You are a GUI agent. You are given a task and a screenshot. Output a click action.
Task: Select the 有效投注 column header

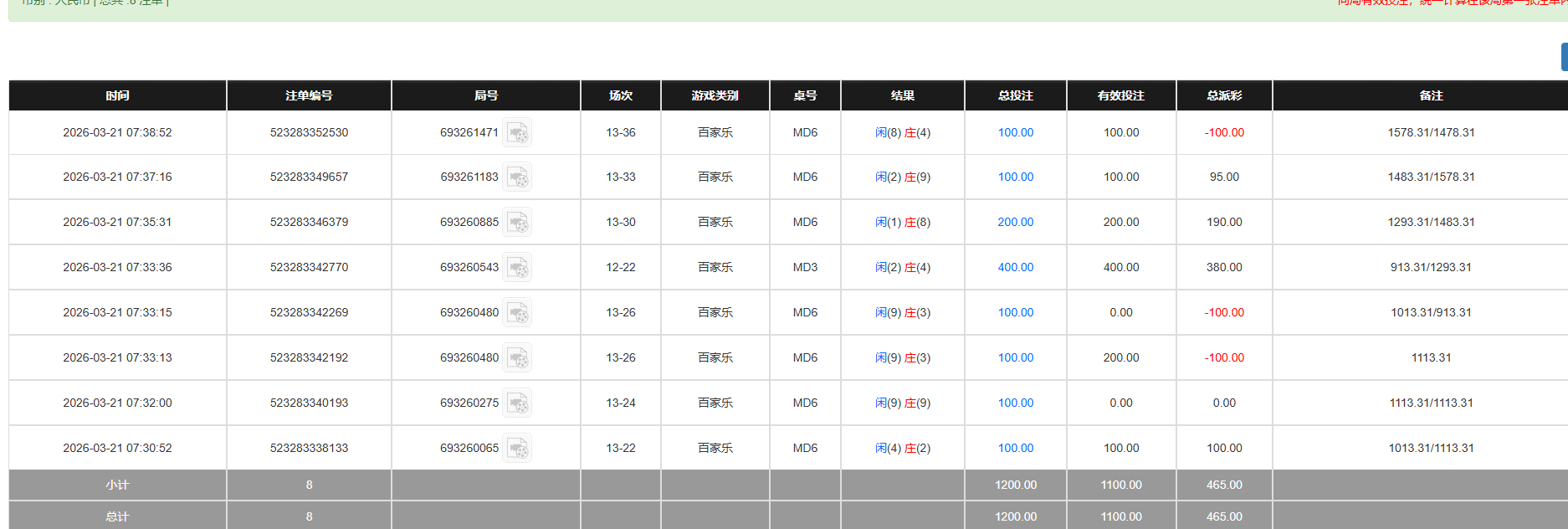[1120, 95]
